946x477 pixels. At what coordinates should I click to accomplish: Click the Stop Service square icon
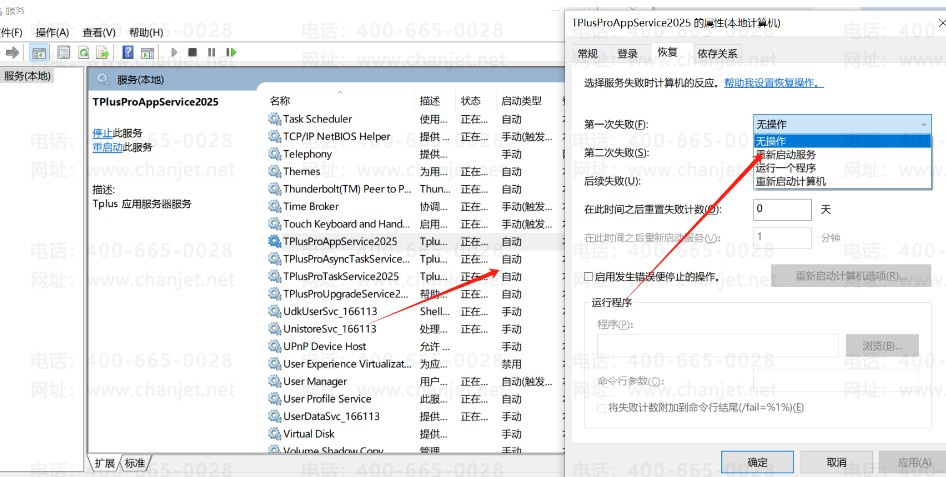pos(193,52)
